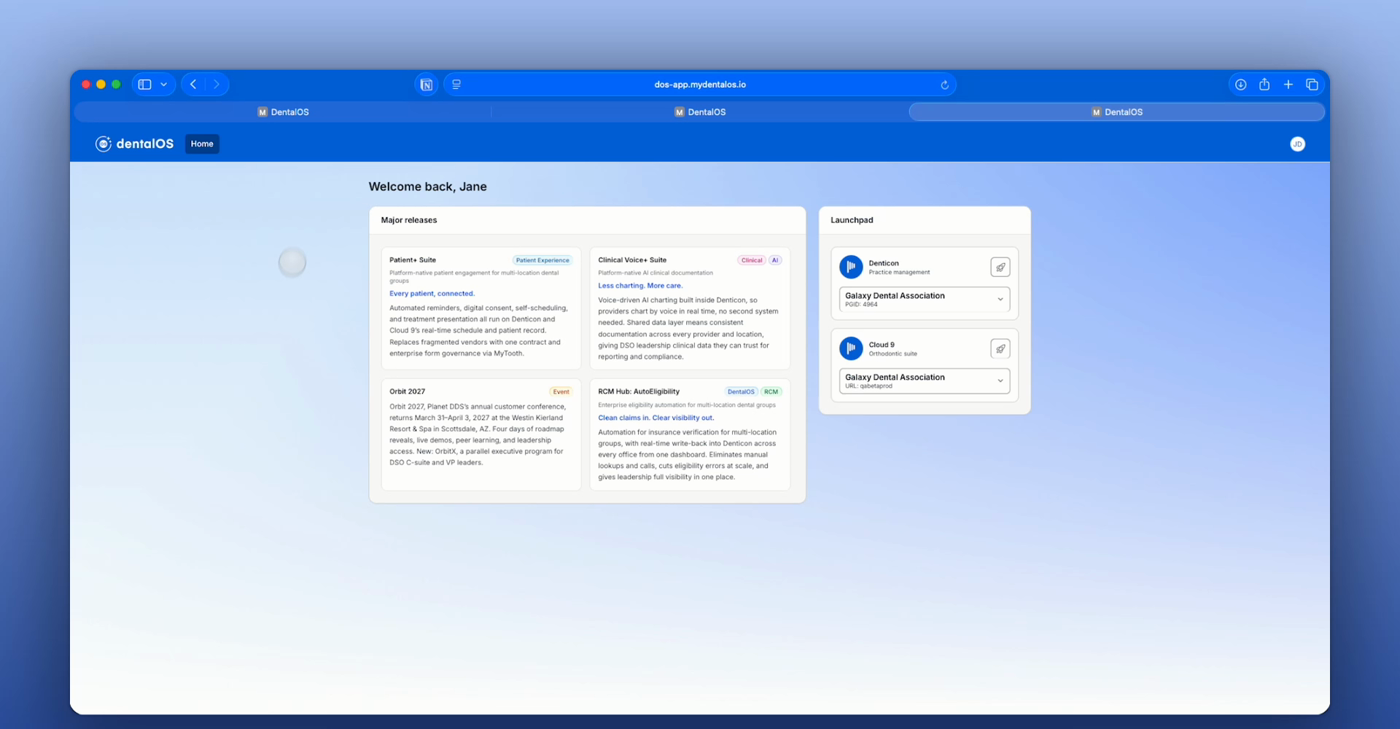Expand the Cloud 9 Galaxy Dental Association dropdown
Image resolution: width=1400 pixels, height=729 pixels.
[924, 381]
